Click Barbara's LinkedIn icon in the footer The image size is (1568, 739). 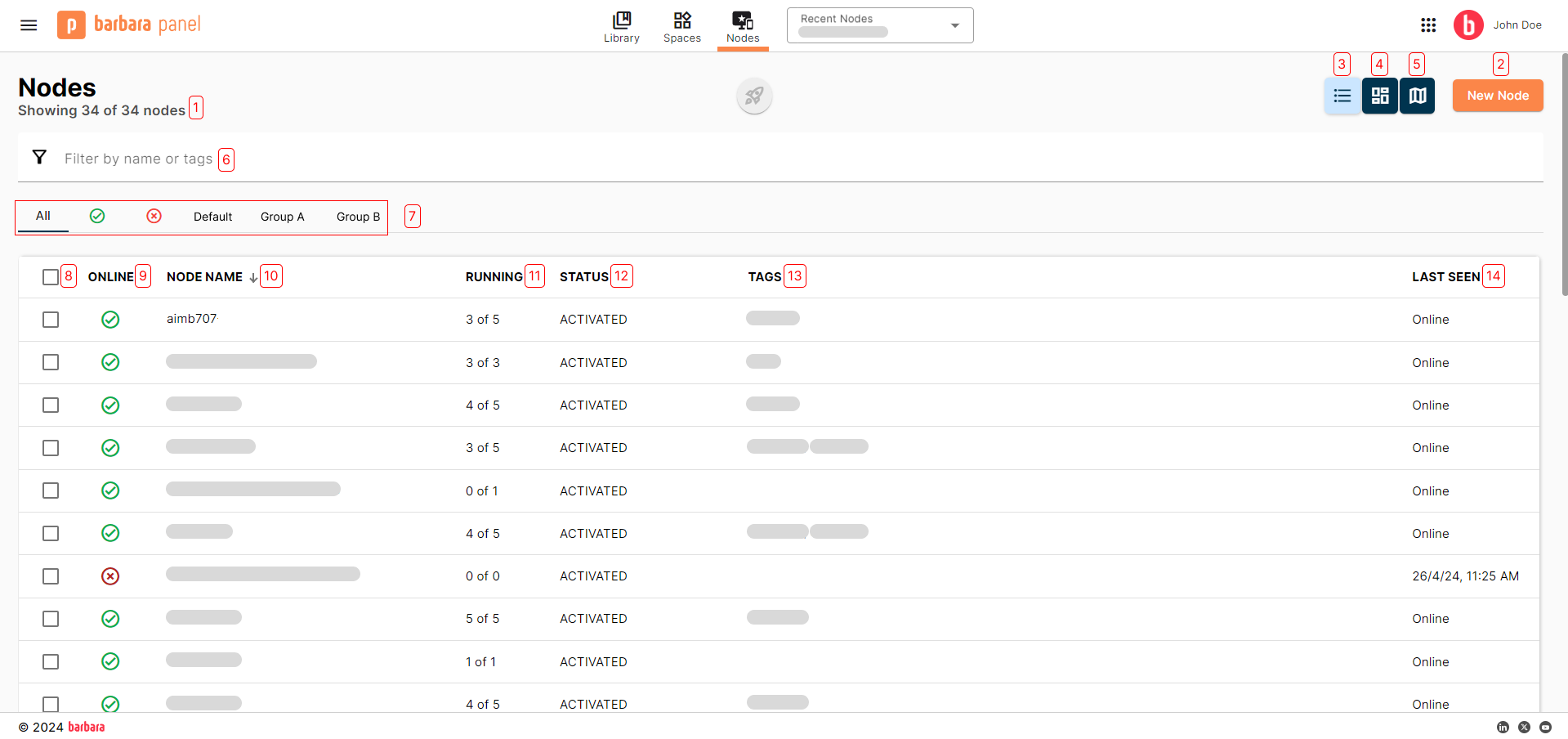[1503, 727]
